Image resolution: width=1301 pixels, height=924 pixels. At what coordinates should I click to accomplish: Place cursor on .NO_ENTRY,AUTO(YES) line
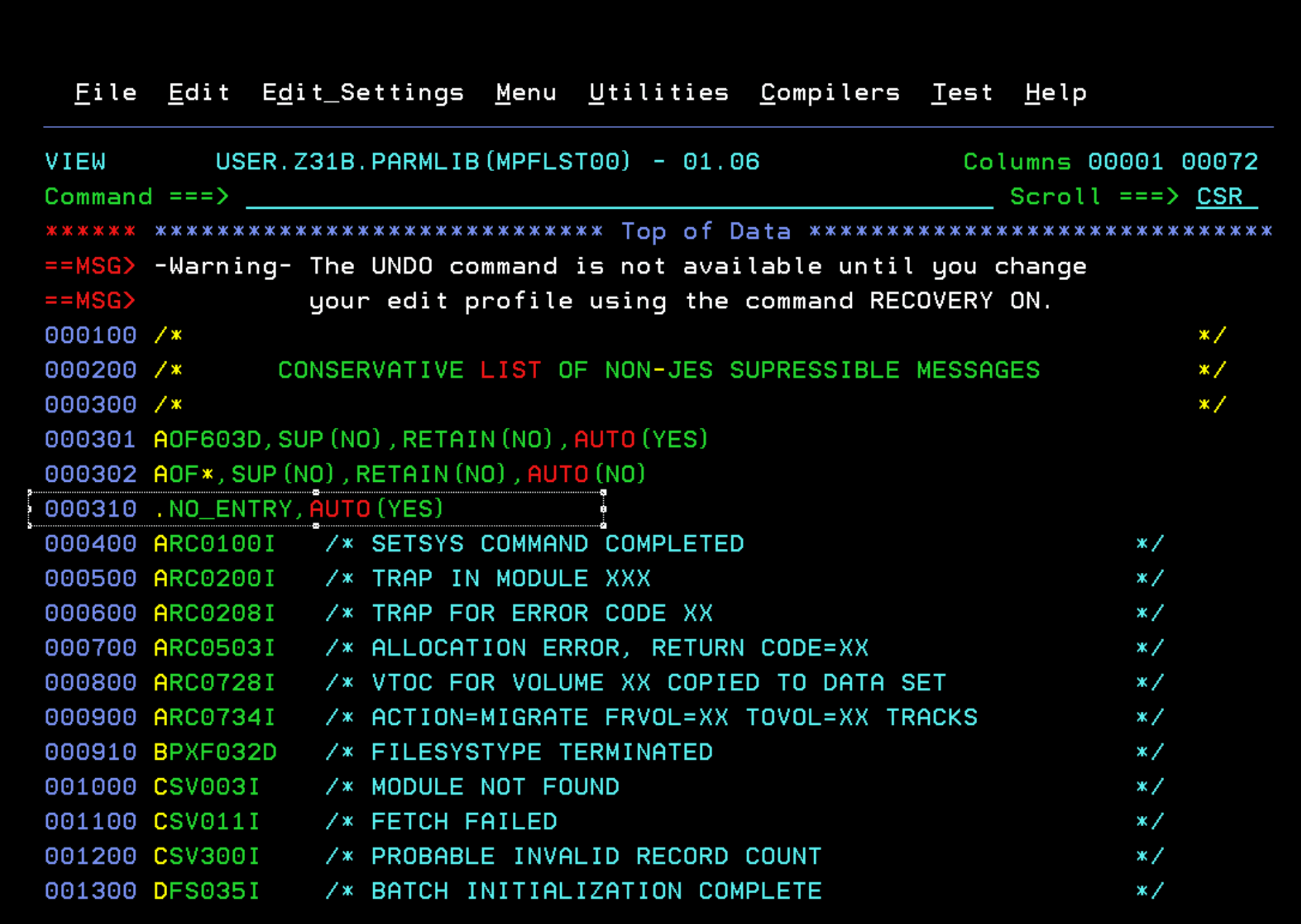click(299, 509)
